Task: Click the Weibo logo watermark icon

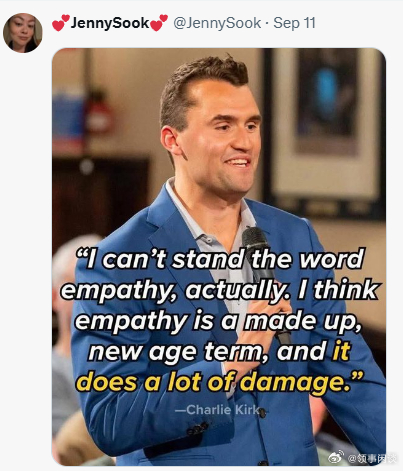Action: click(336, 457)
